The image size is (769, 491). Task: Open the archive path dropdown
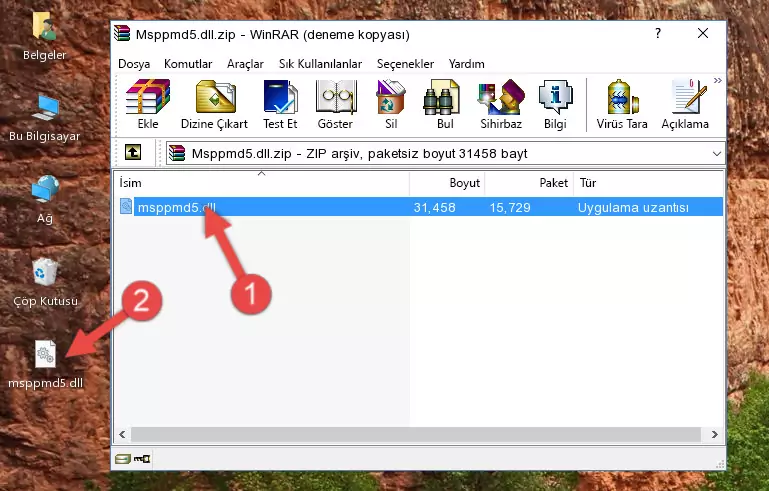click(x=717, y=154)
